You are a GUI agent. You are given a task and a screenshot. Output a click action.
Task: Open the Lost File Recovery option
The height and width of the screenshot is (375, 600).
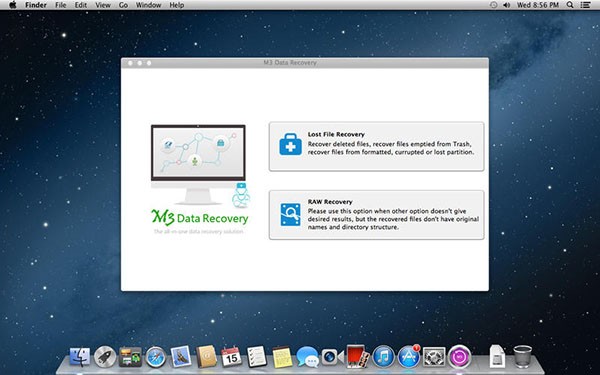(377, 147)
